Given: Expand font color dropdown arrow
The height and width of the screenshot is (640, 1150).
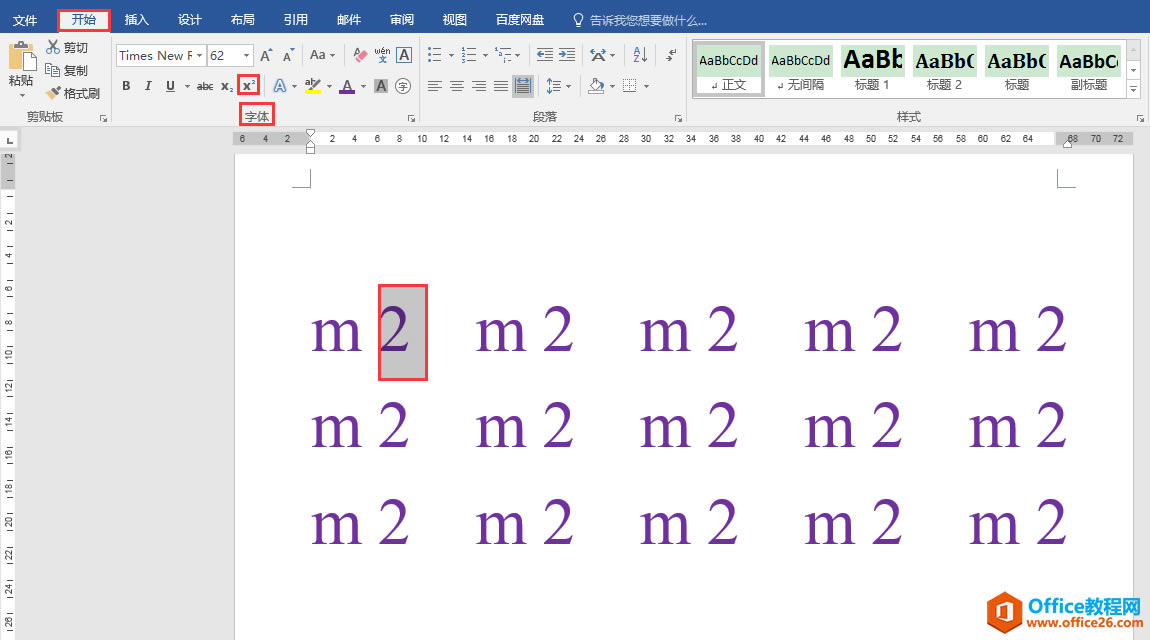Looking at the screenshot, I should 363,87.
